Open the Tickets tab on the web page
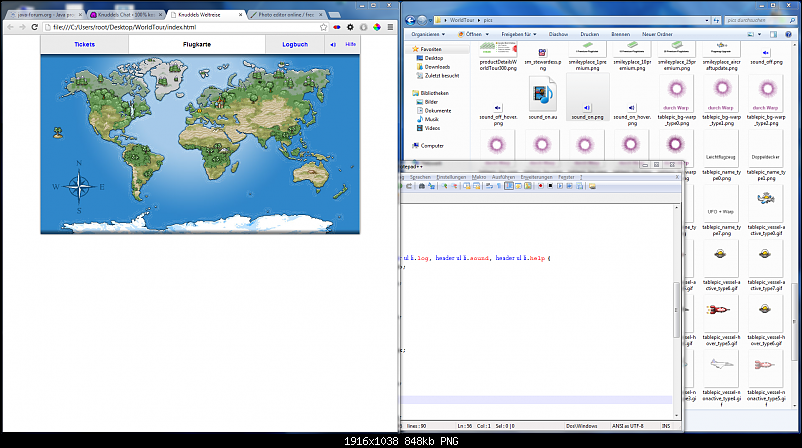The height and width of the screenshot is (448, 802). point(84,44)
